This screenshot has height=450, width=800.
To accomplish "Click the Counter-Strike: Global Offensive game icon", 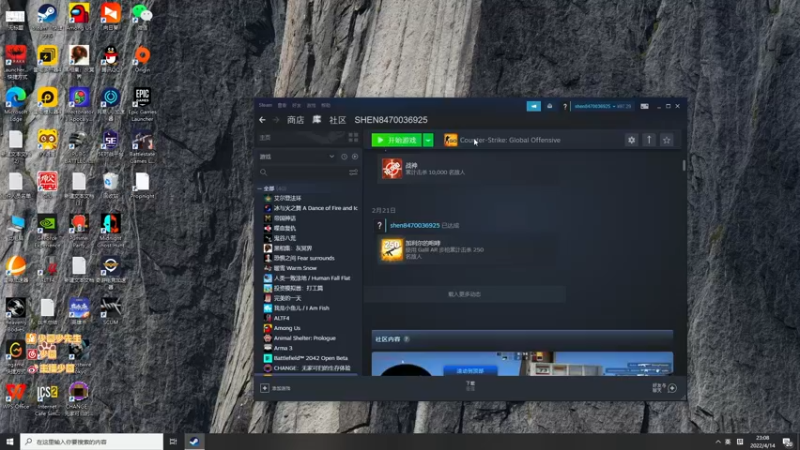I will coord(451,140).
